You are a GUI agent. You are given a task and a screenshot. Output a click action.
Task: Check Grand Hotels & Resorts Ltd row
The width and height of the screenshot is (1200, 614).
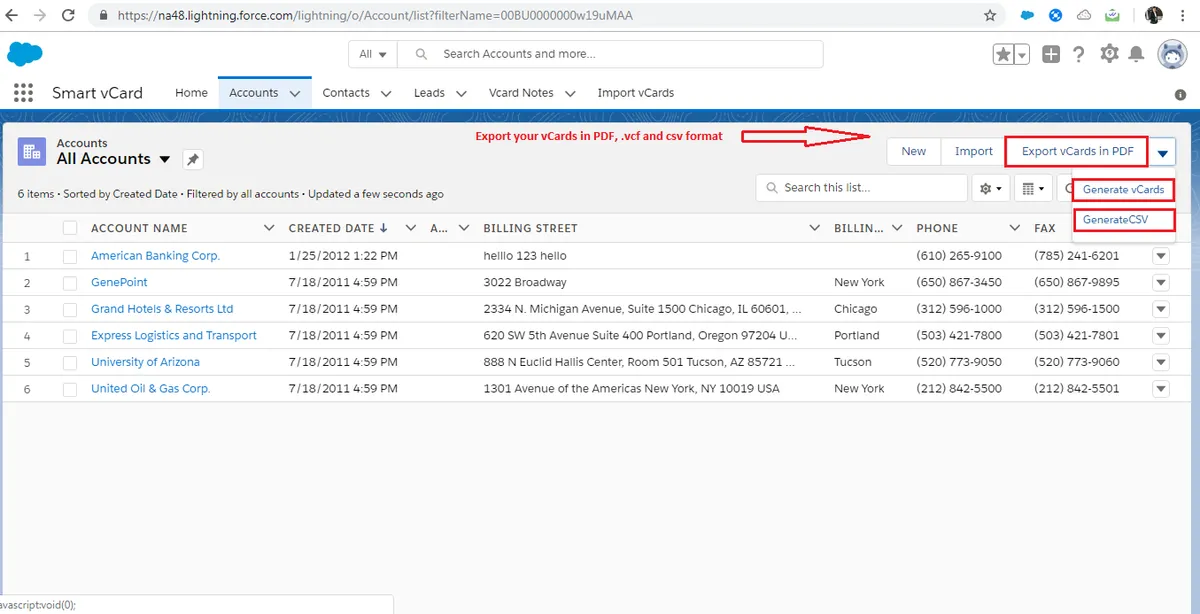[x=70, y=309]
